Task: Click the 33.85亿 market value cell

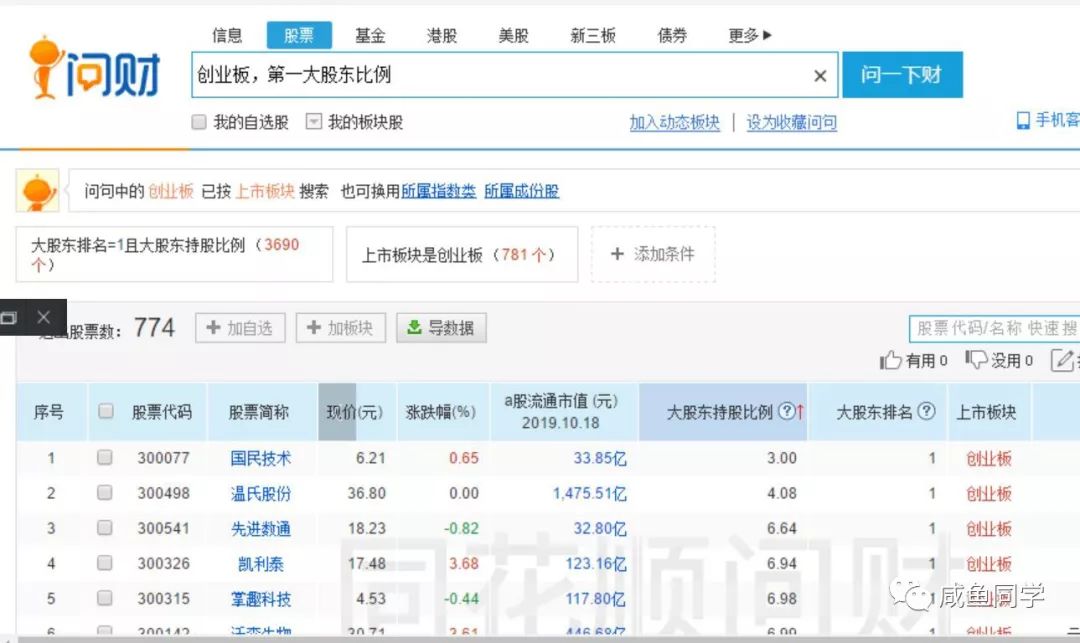Action: pos(600,458)
